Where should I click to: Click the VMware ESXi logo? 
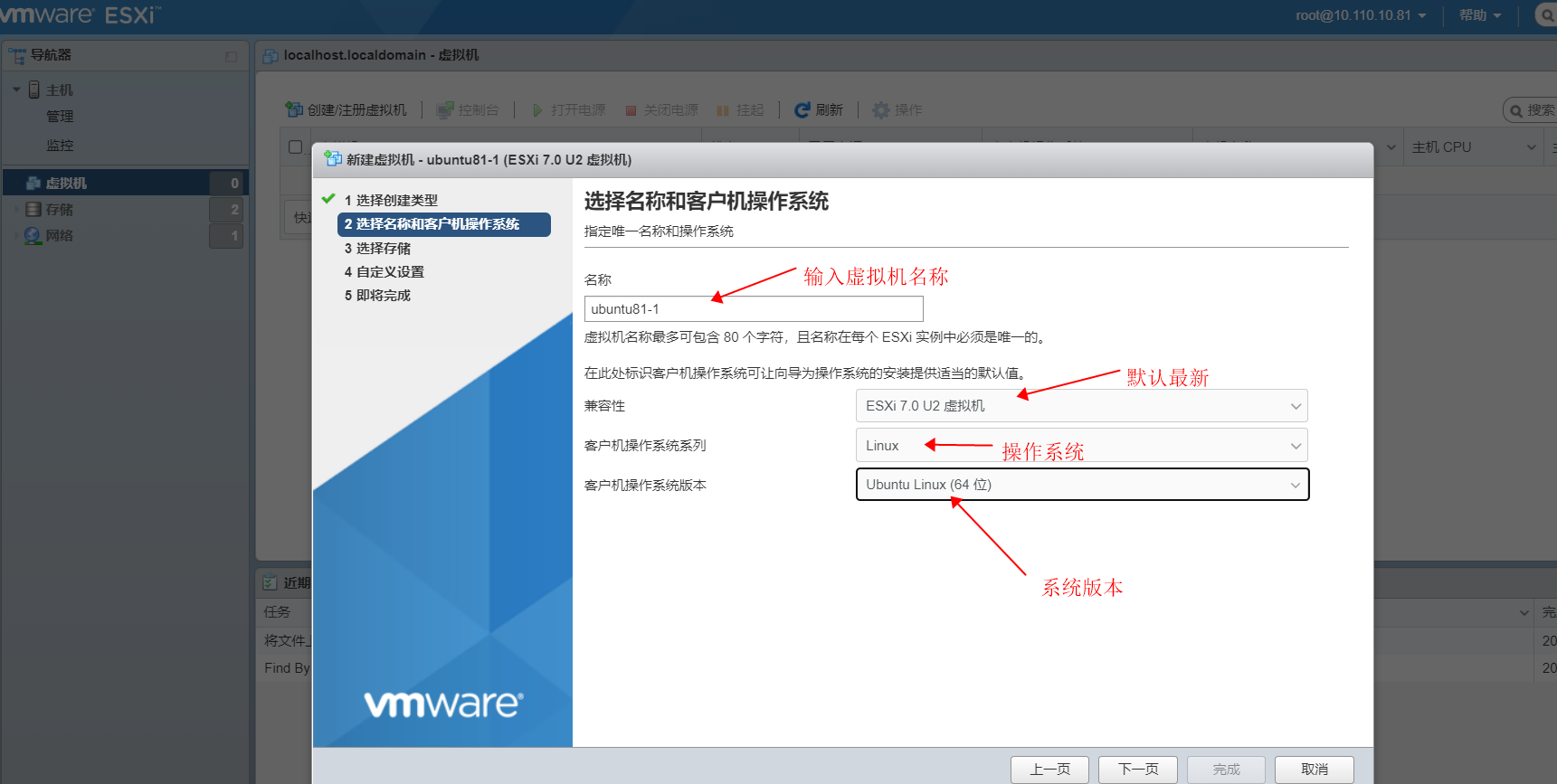click(x=80, y=14)
